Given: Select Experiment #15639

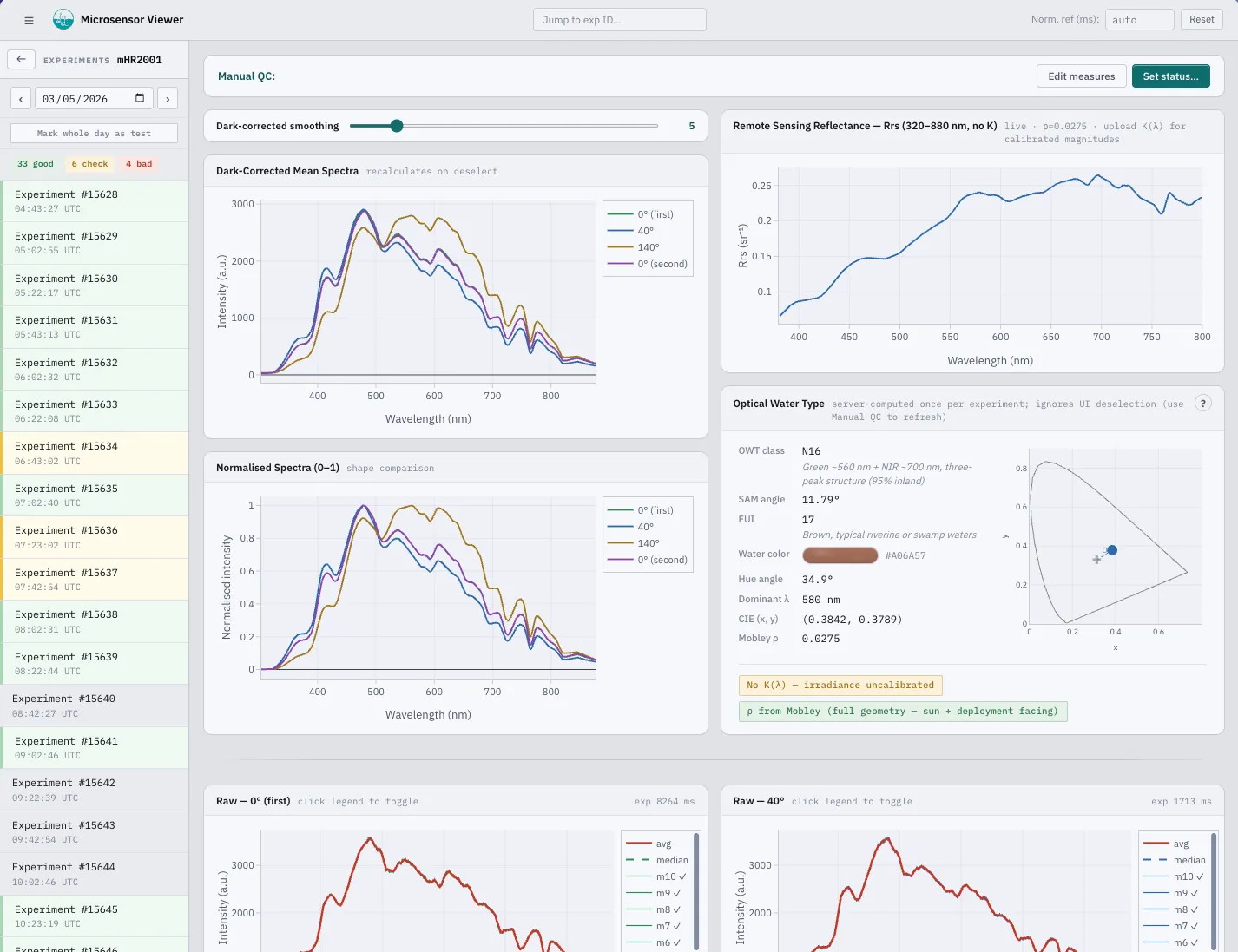Looking at the screenshot, I should (x=95, y=664).
